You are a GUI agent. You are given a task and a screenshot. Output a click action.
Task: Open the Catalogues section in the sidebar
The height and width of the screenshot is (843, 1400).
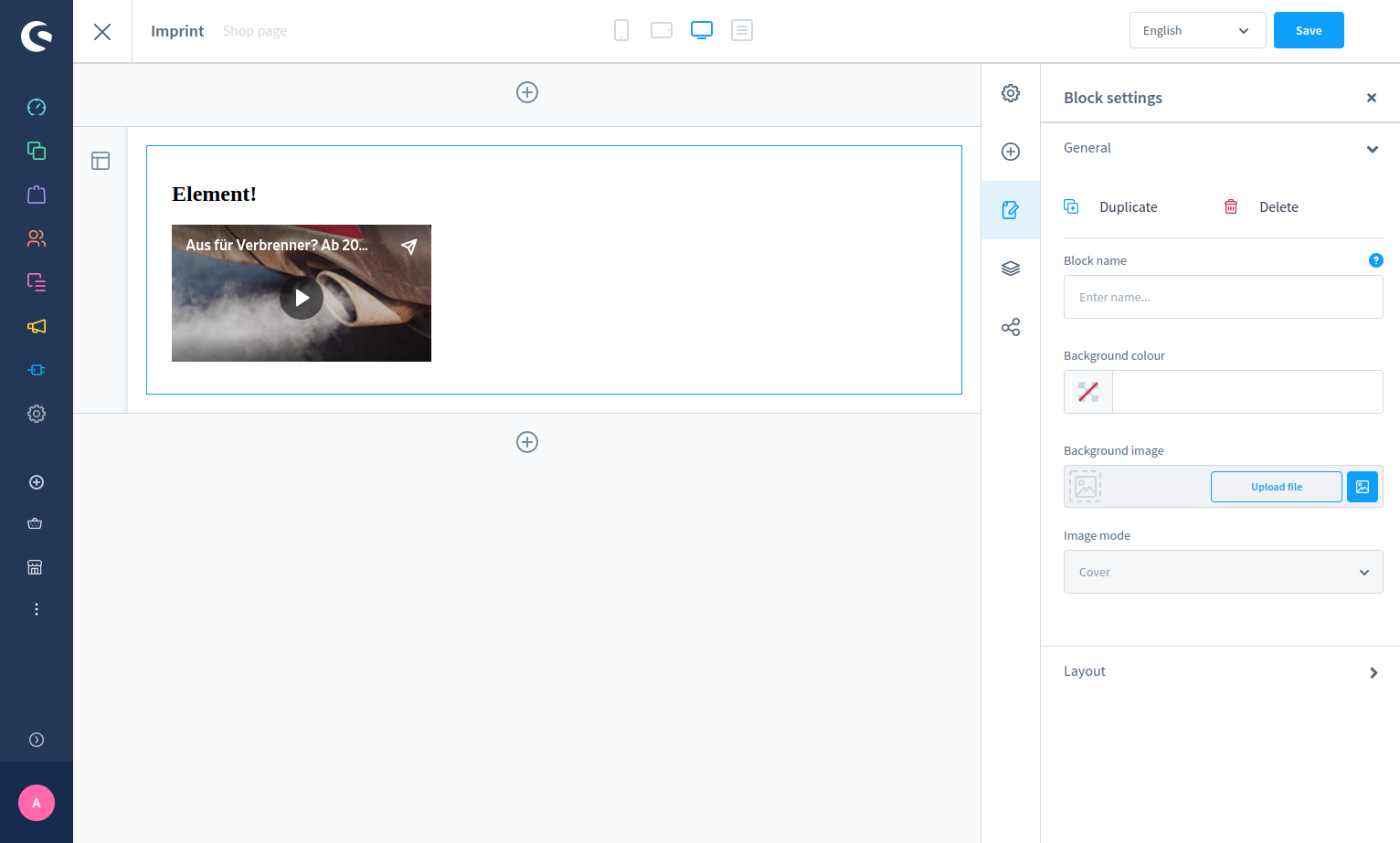coord(37,150)
